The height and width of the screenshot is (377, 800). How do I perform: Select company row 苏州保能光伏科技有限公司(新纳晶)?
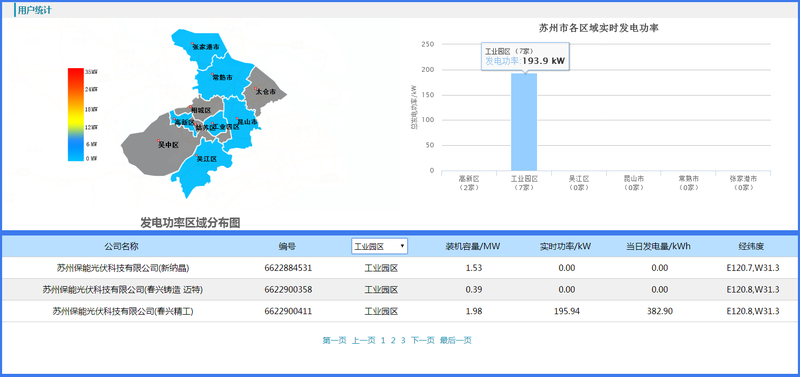pos(400,268)
